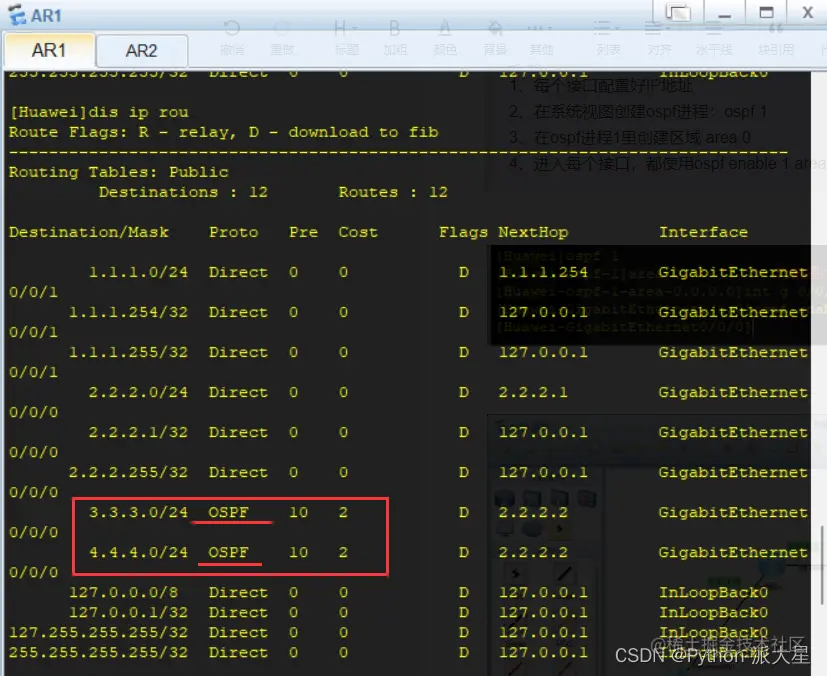Click destination 2.2.2.1/32
The height and width of the screenshot is (676, 827).
pyautogui.click(x=138, y=433)
